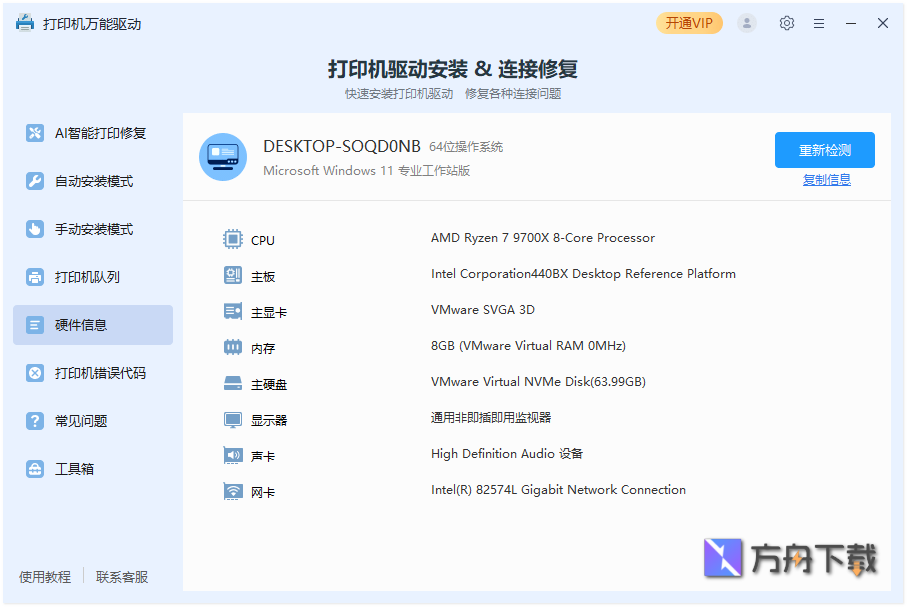This screenshot has width=907, height=607.
Task: Click the VMware Virtual NVMe Disk(63.99GB) value
Action: (538, 382)
